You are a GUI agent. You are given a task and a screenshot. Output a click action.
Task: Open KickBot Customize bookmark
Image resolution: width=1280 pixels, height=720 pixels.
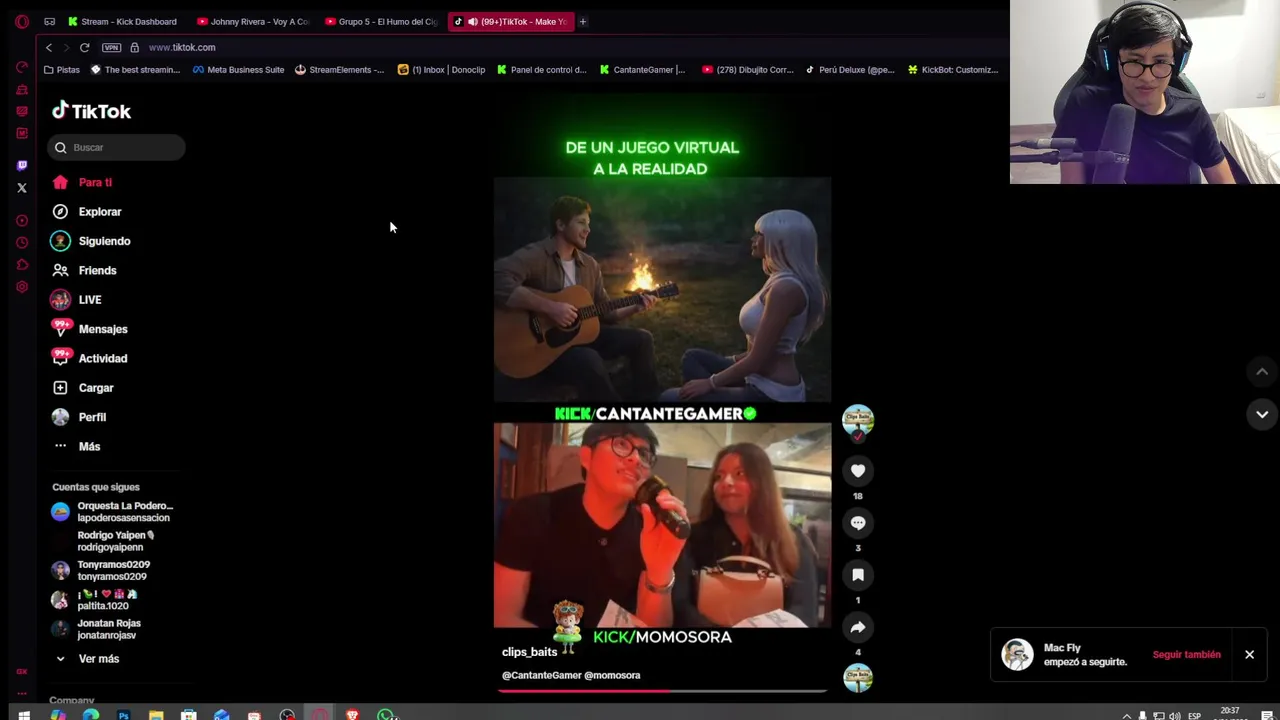click(x=953, y=70)
